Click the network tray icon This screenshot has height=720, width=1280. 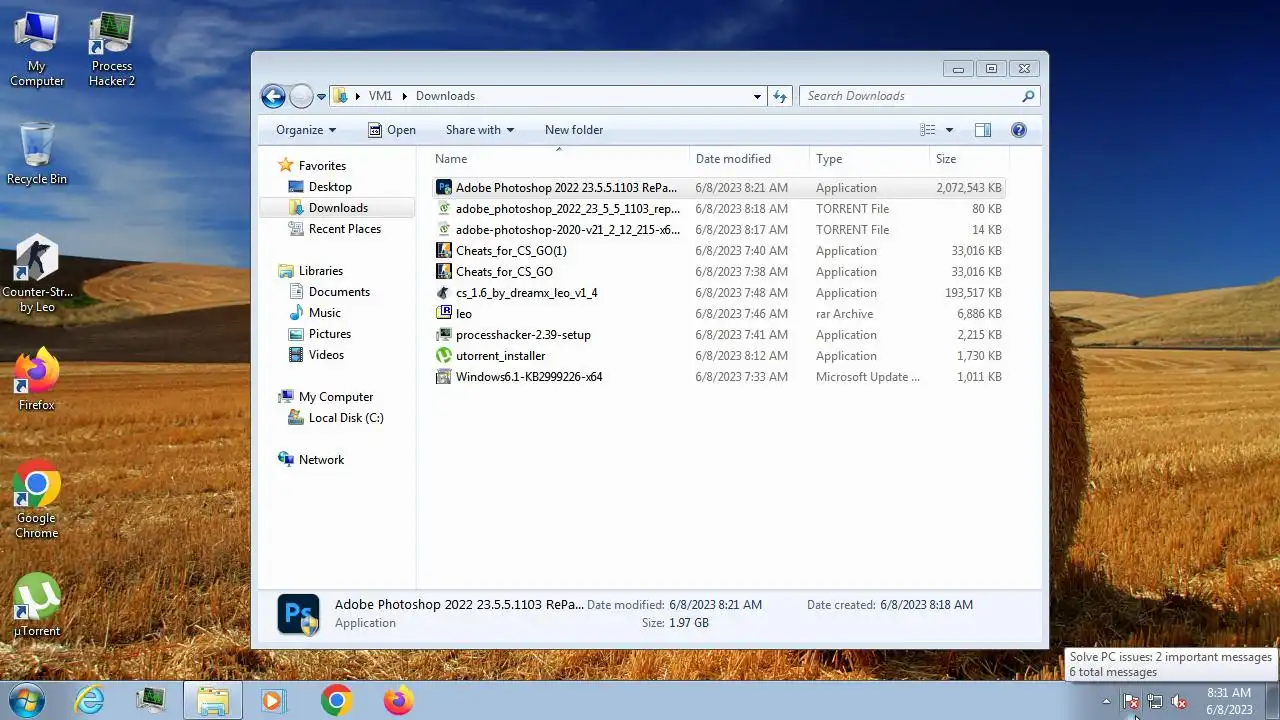[1155, 702]
